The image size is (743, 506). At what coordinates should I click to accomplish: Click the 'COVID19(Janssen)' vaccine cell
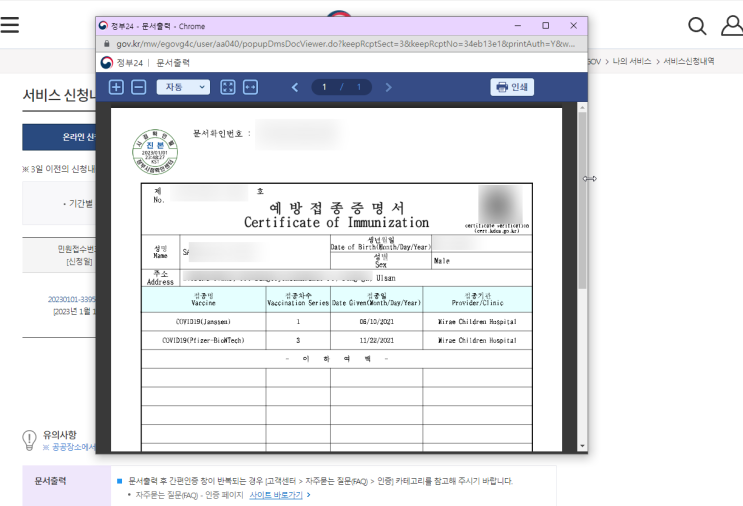click(203, 322)
